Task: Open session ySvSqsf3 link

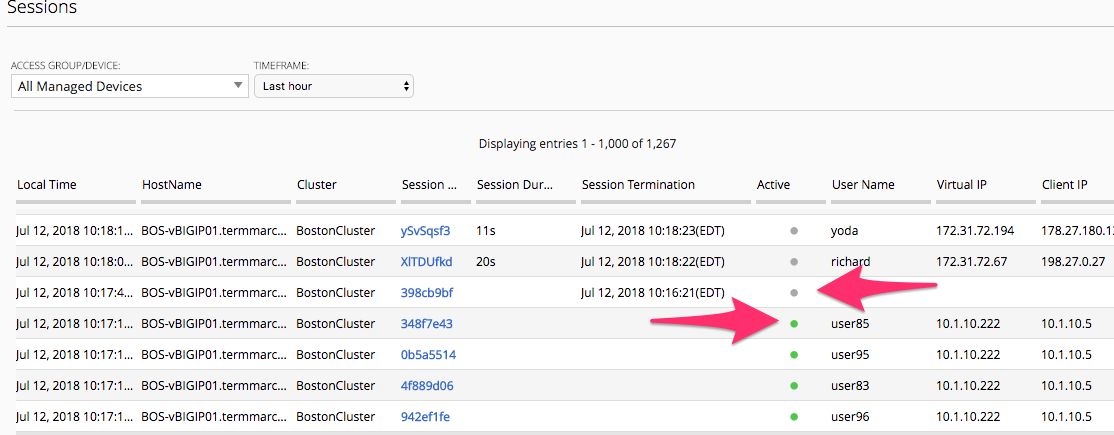Action: coord(426,231)
